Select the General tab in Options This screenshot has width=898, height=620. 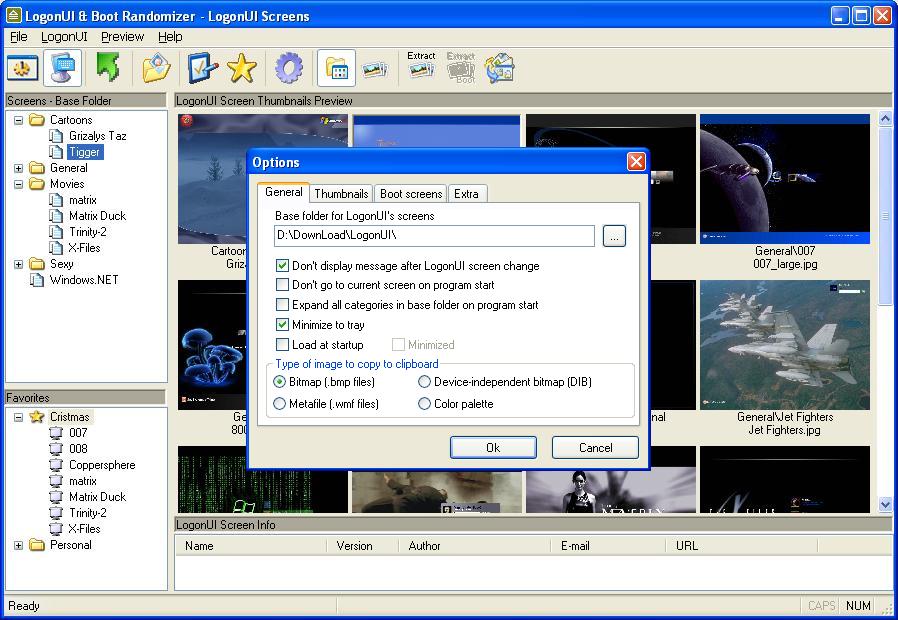(x=283, y=192)
